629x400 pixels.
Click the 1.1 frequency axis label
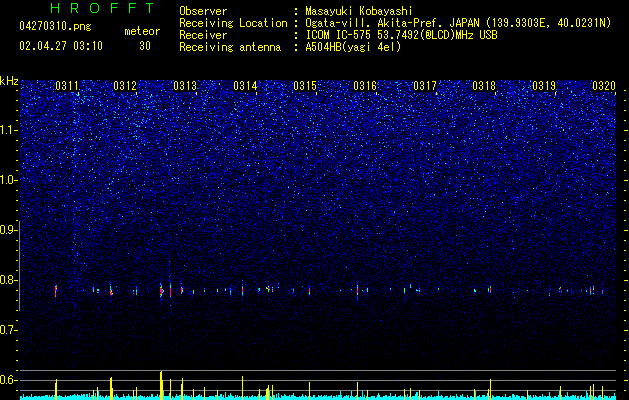(9, 130)
